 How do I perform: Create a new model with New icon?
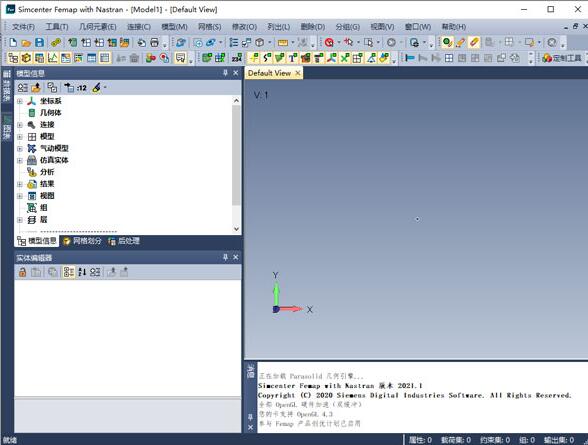point(13,42)
